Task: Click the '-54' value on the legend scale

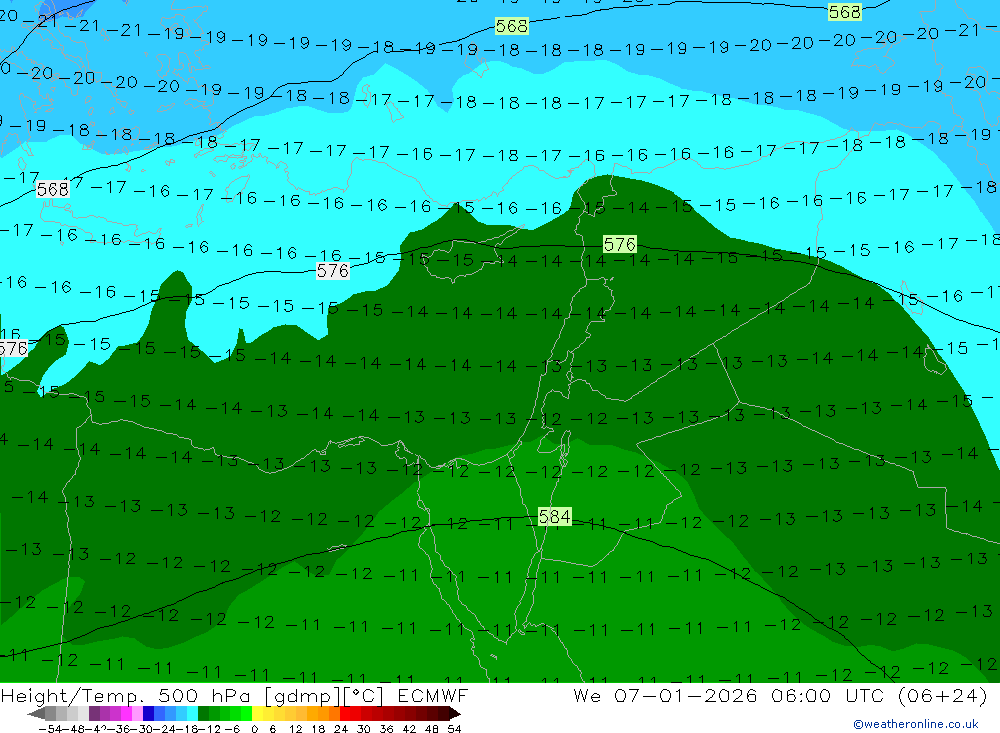Action: pyautogui.click(x=50, y=729)
